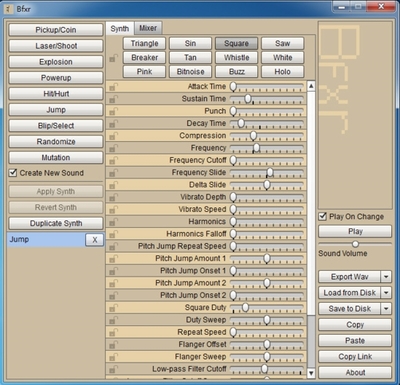Viewport: 400px width, 385px height.
Task: Switch to the Mixer tab
Action: pos(148,28)
